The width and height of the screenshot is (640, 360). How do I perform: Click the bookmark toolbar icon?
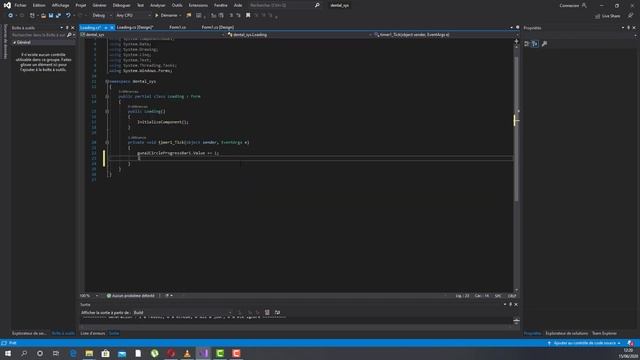click(x=248, y=16)
